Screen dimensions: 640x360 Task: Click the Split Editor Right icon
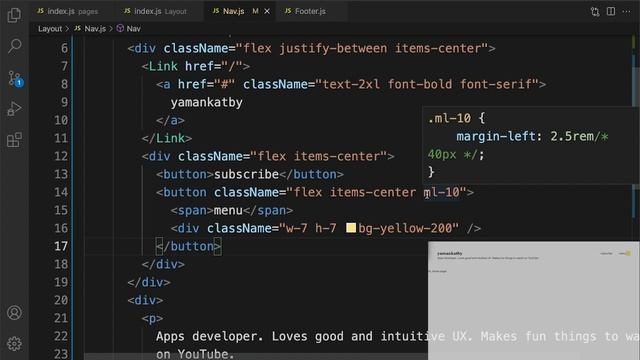click(x=611, y=11)
